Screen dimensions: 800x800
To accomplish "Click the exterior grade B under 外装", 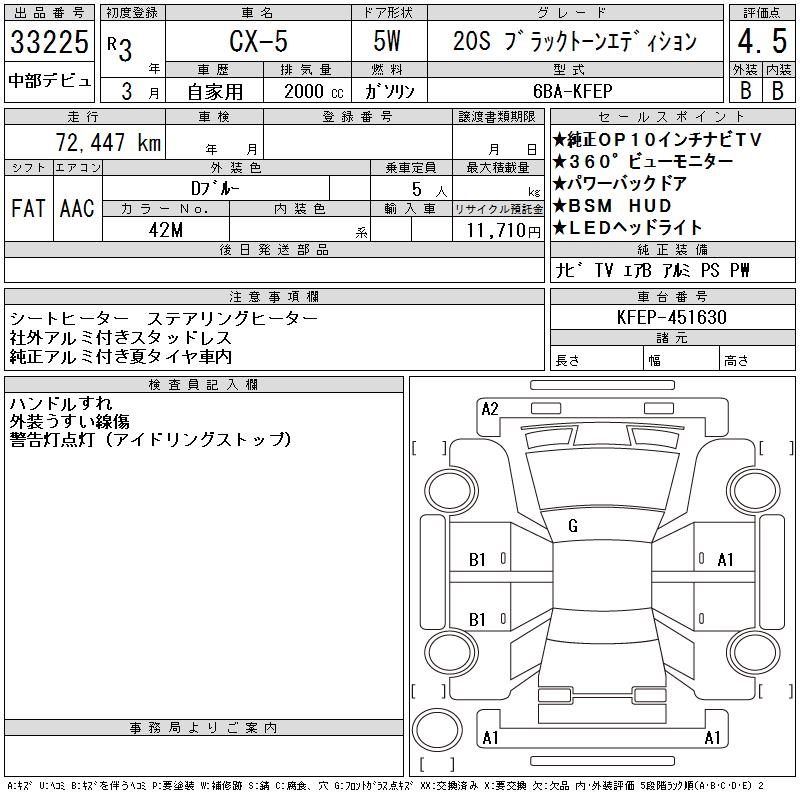I will pyautogui.click(x=745, y=90).
